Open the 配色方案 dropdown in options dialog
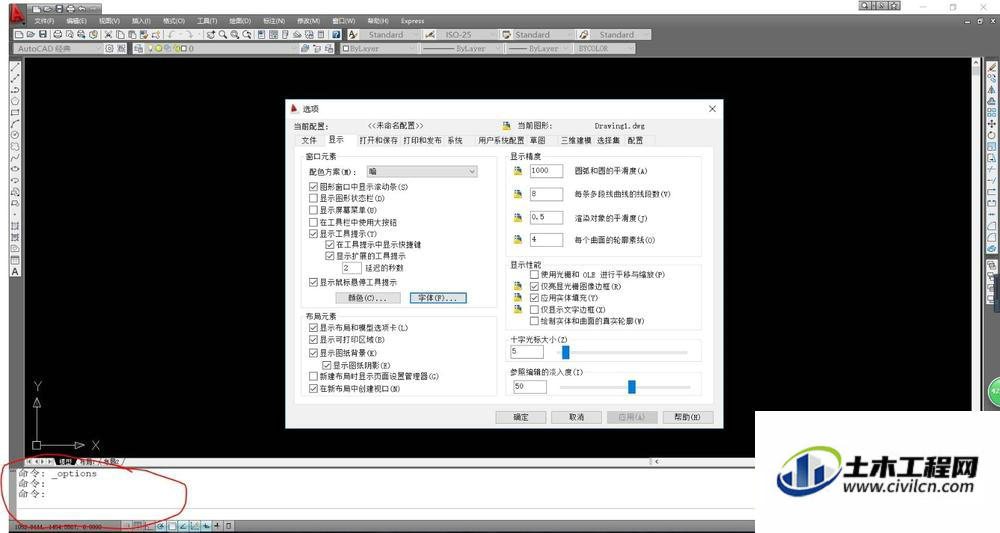 pos(422,172)
